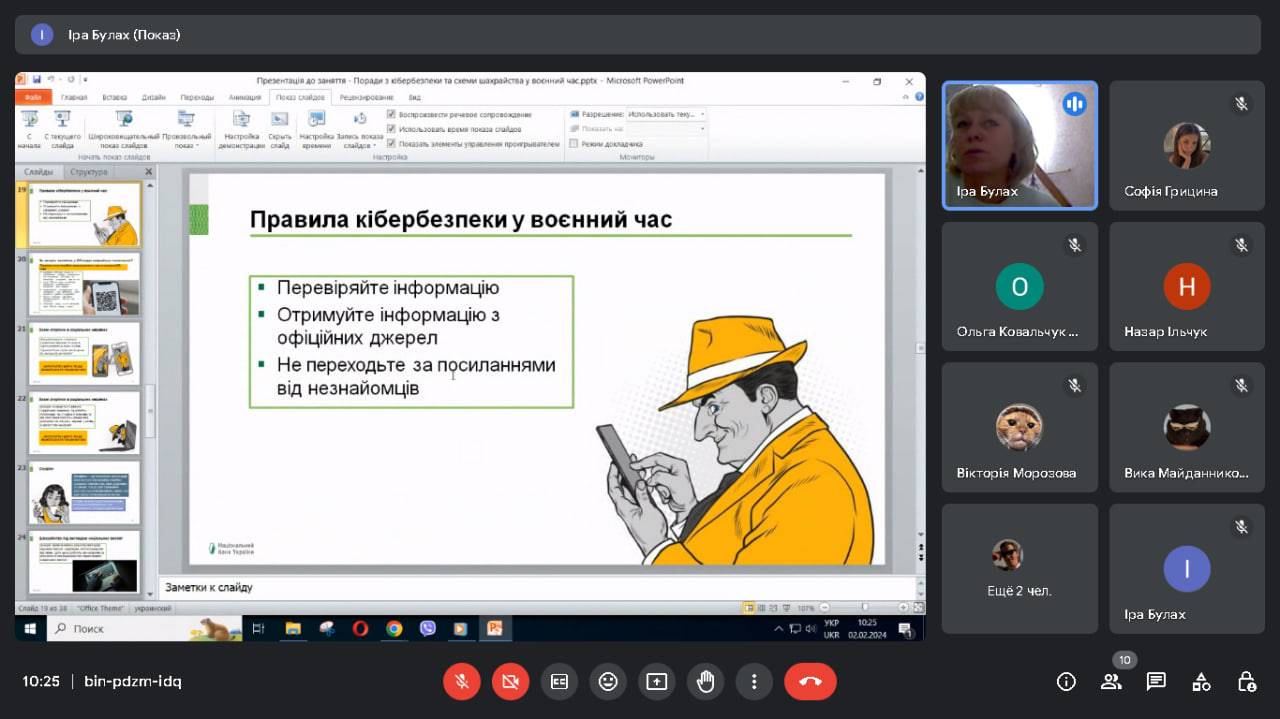The width and height of the screenshot is (1280, 719).
Task: Show hidden icons tray chevron
Action: (x=780, y=629)
